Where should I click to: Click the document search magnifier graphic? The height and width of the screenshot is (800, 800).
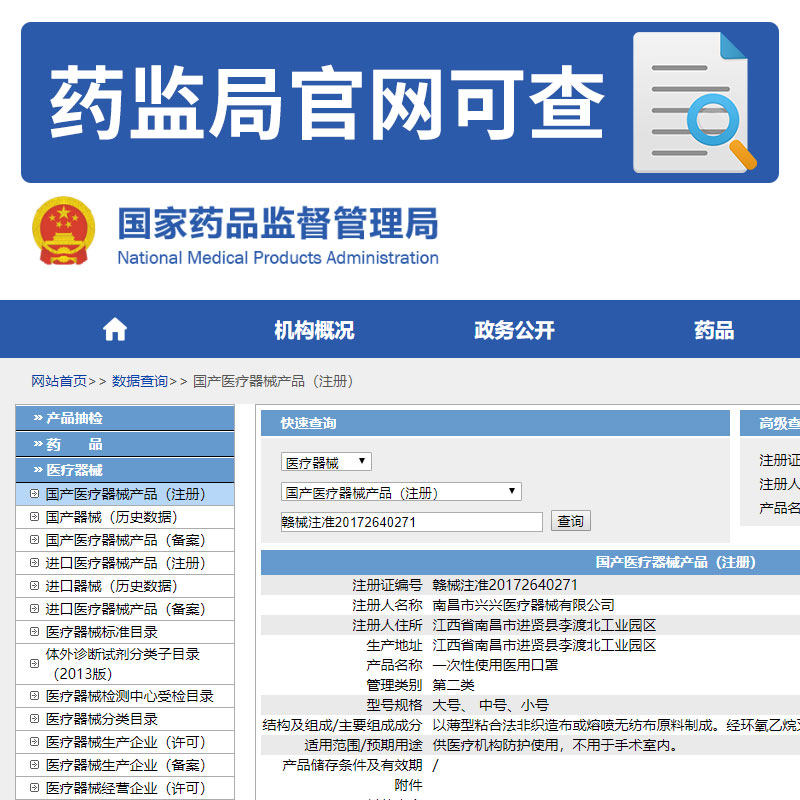coord(694,102)
